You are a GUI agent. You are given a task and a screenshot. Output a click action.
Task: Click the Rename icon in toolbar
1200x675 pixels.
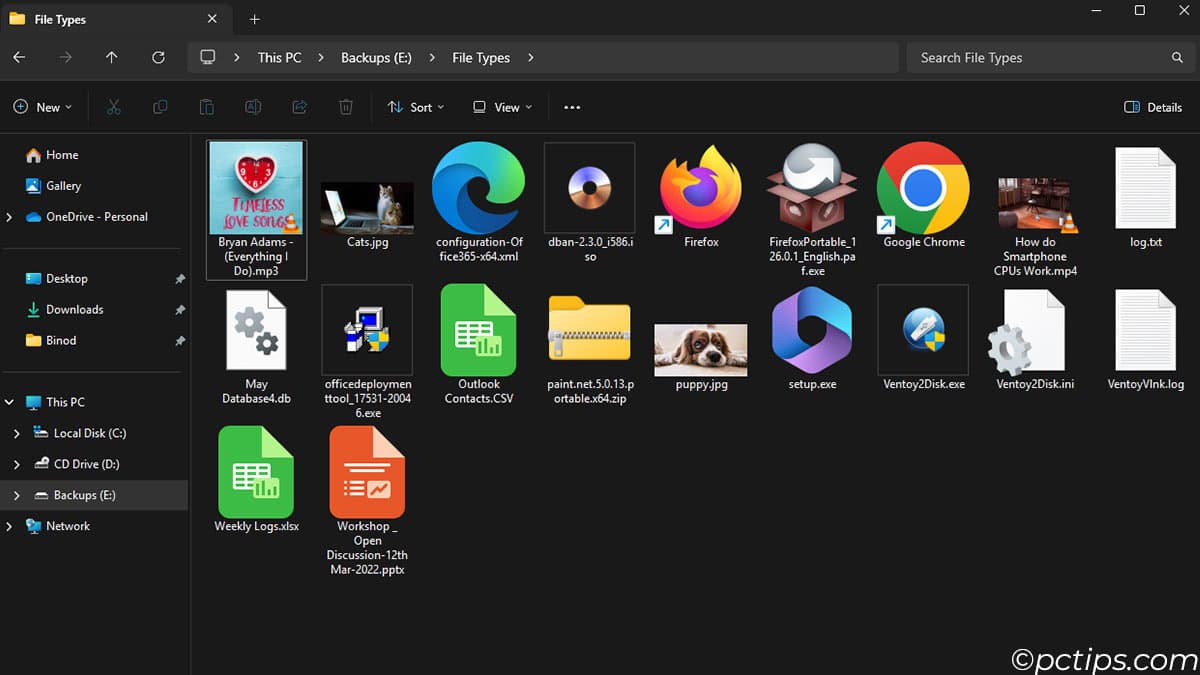[253, 107]
